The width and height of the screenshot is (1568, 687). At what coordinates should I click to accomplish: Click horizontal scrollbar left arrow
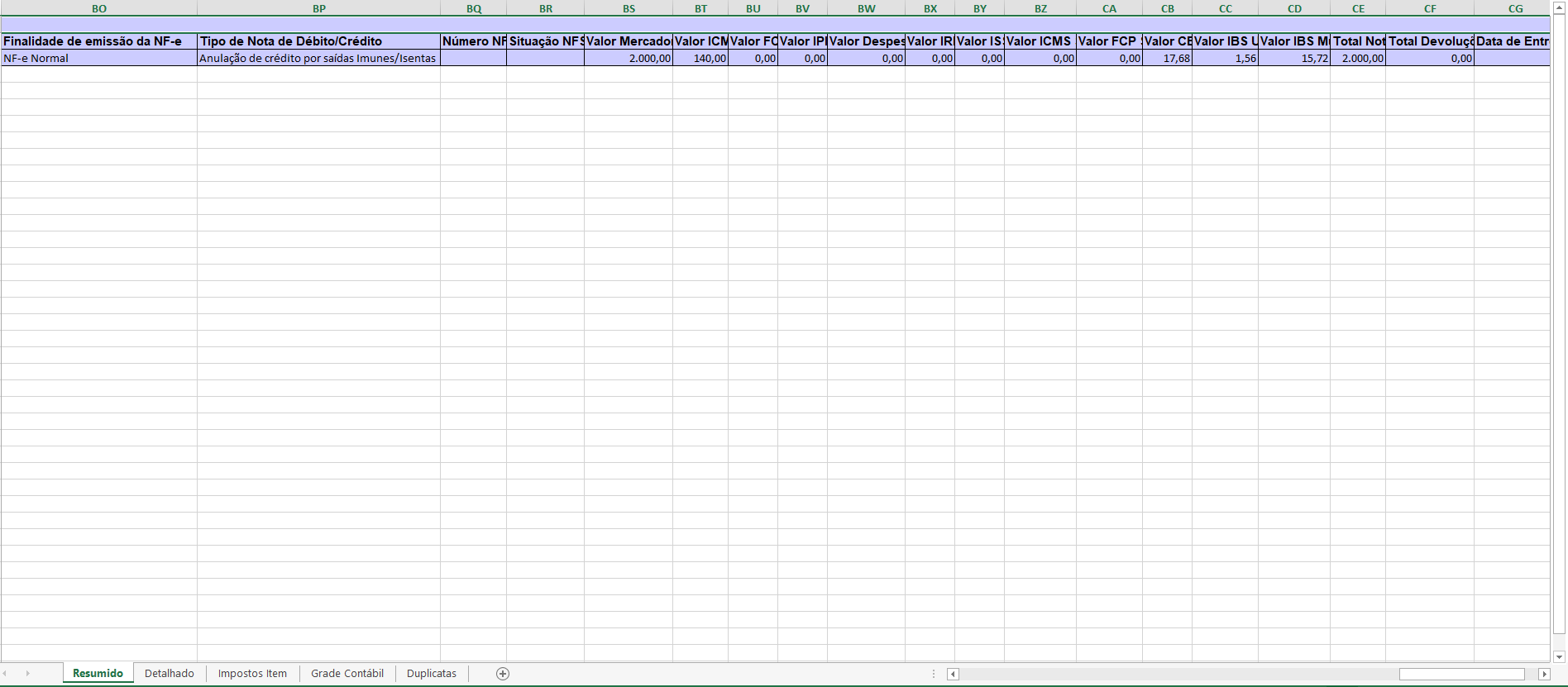[953, 674]
